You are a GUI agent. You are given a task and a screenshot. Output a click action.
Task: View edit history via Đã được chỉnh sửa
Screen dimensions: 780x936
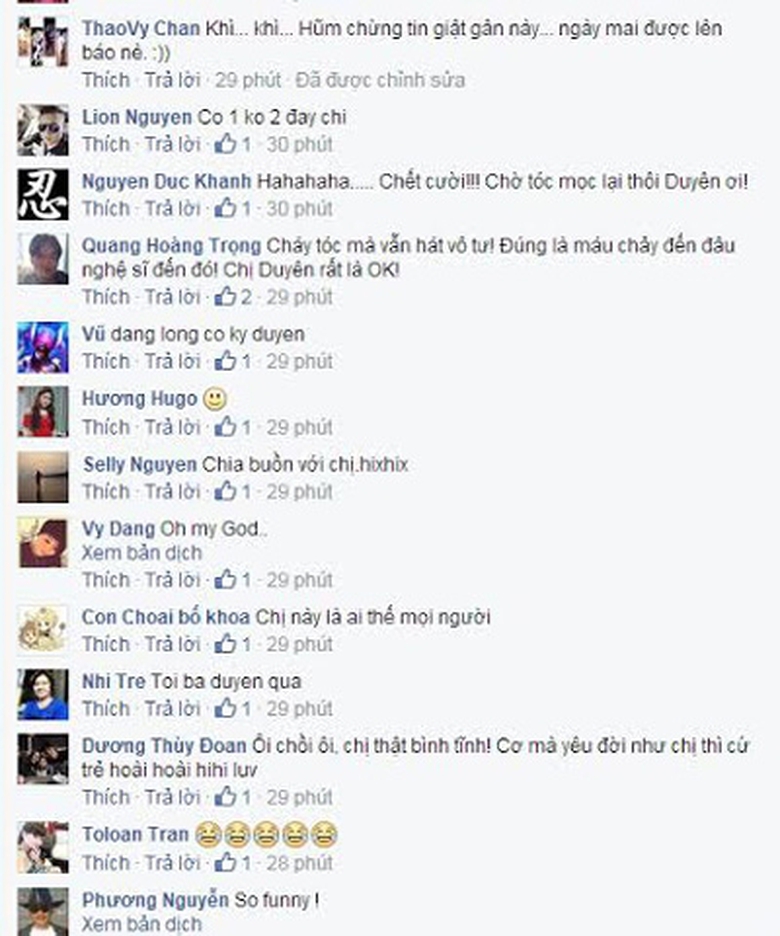tap(380, 80)
